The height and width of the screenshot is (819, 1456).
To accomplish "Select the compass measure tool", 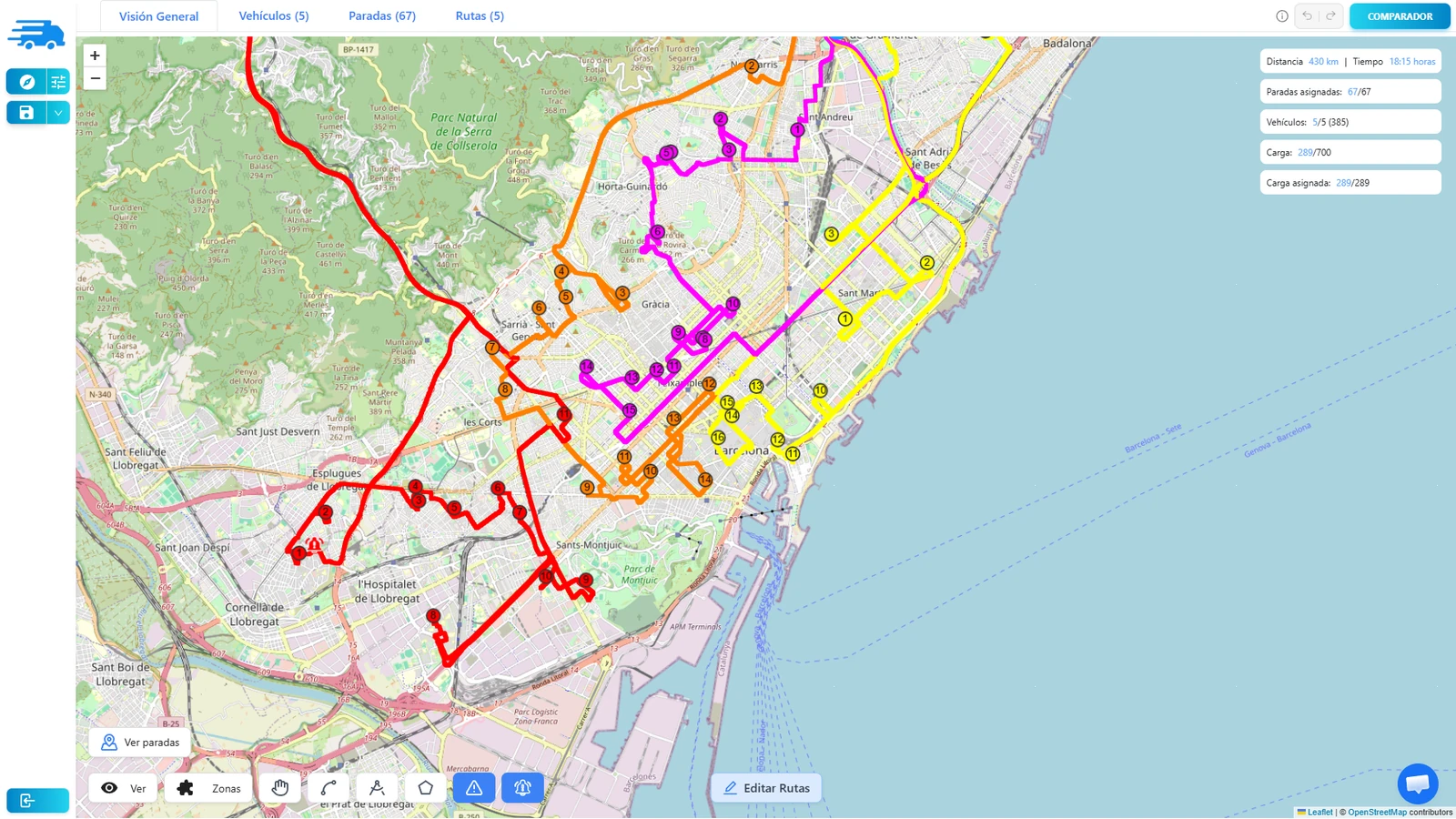I will click(x=377, y=788).
